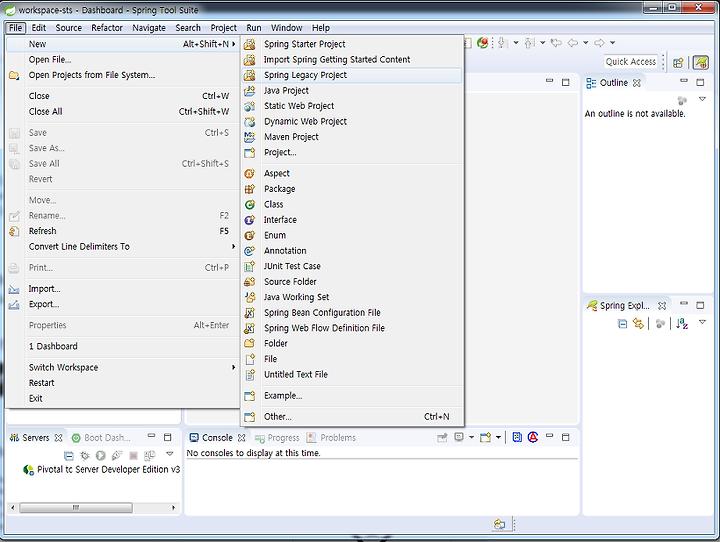Click the Maven Project icon
The height and width of the screenshot is (542, 720).
click(249, 137)
